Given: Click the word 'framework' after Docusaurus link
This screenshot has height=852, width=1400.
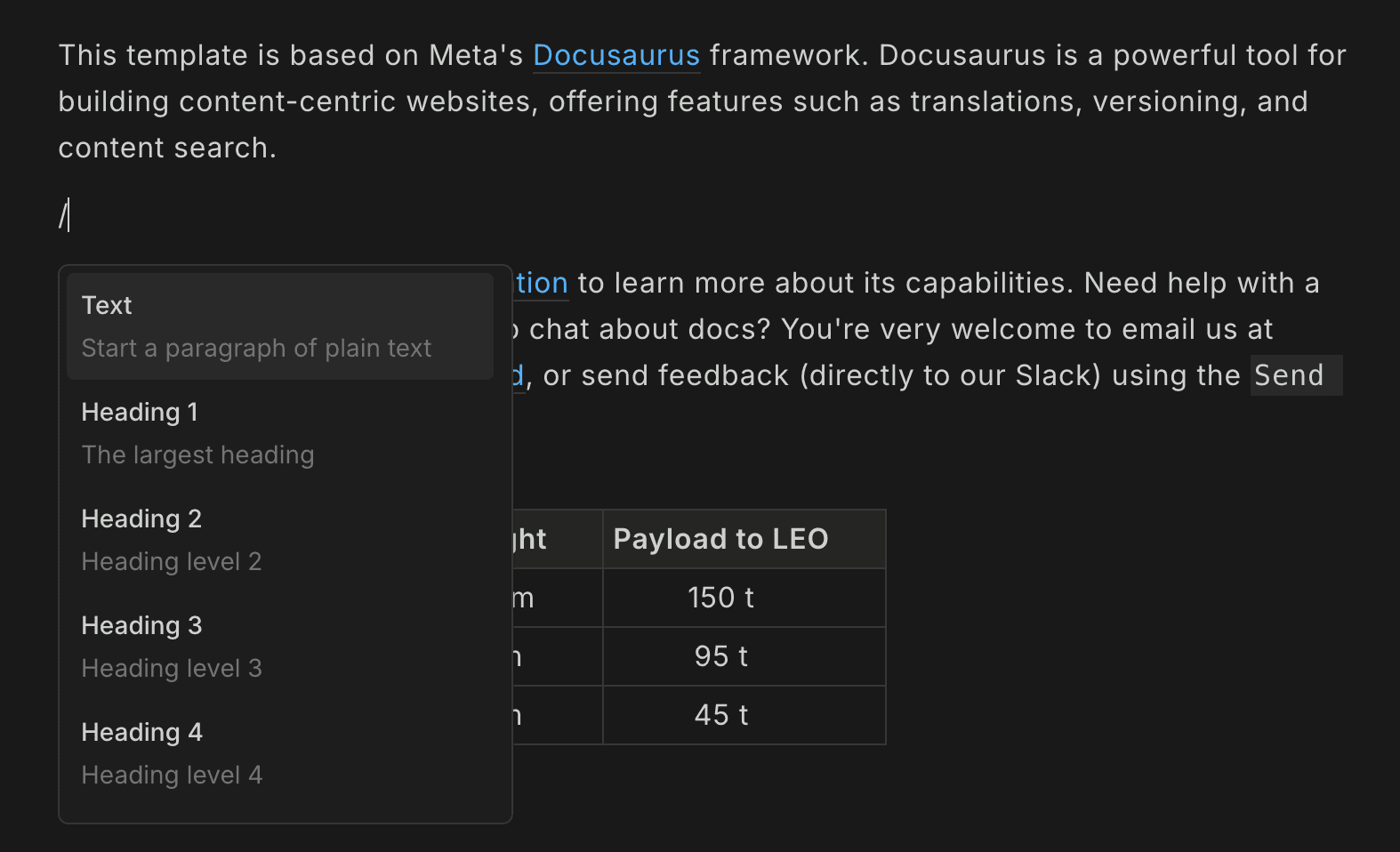Looking at the screenshot, I should tap(785, 55).
